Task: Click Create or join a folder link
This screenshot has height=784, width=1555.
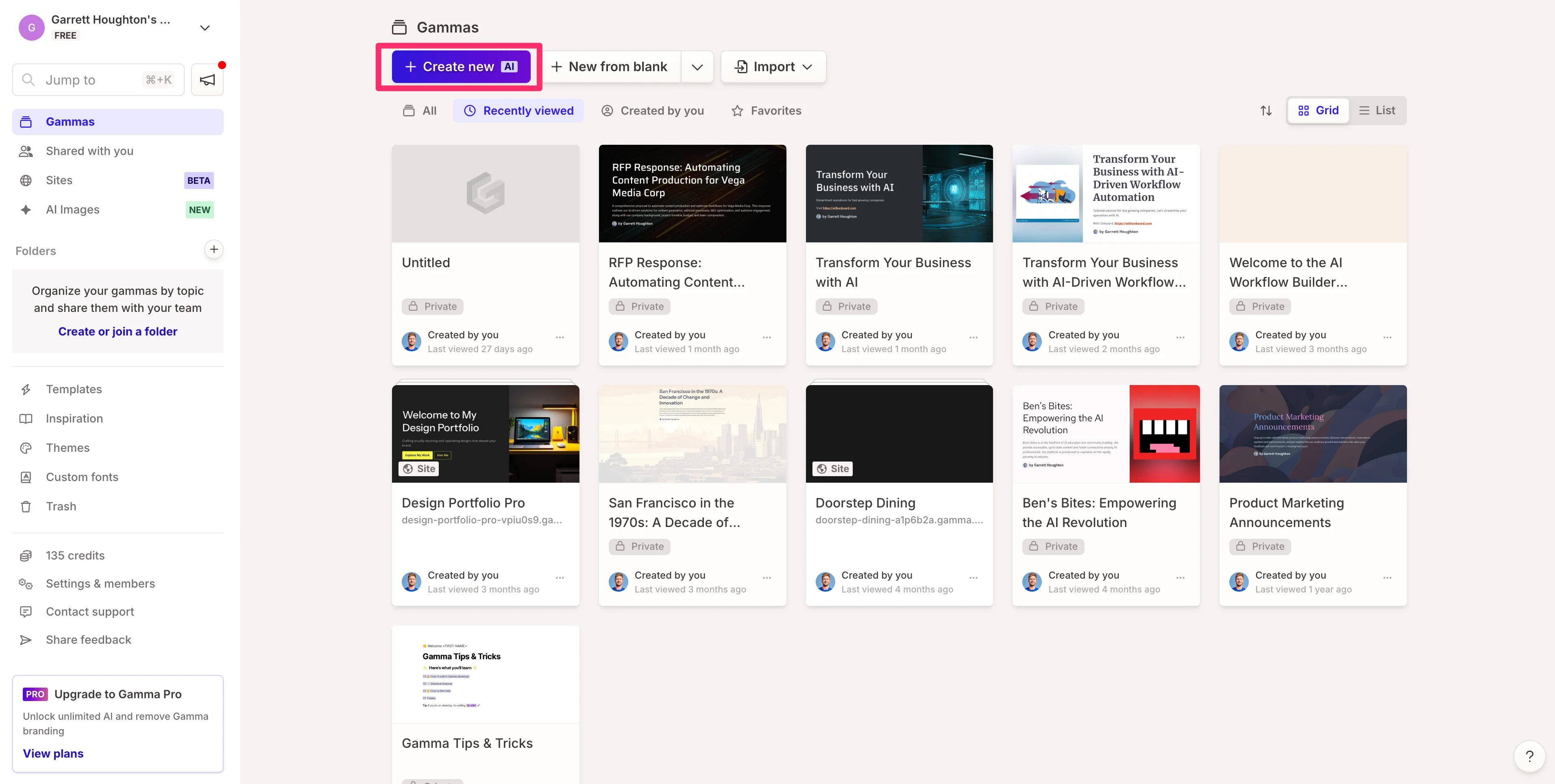Action: click(118, 331)
